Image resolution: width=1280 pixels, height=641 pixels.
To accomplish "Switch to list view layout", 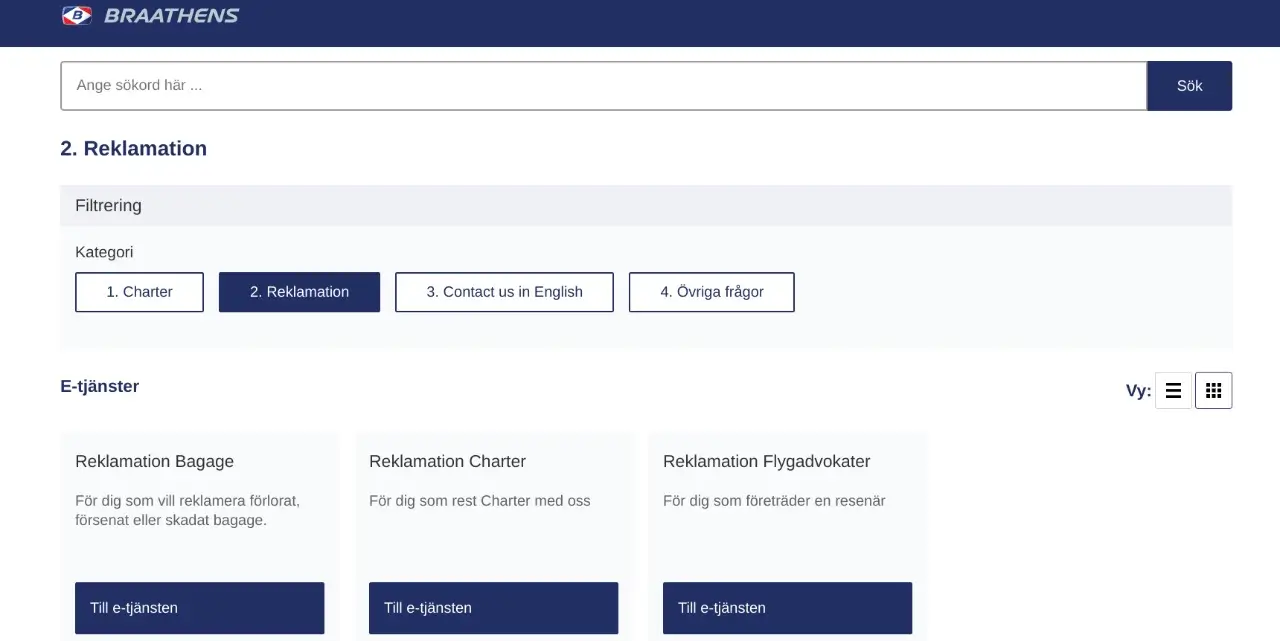I will click(1173, 391).
